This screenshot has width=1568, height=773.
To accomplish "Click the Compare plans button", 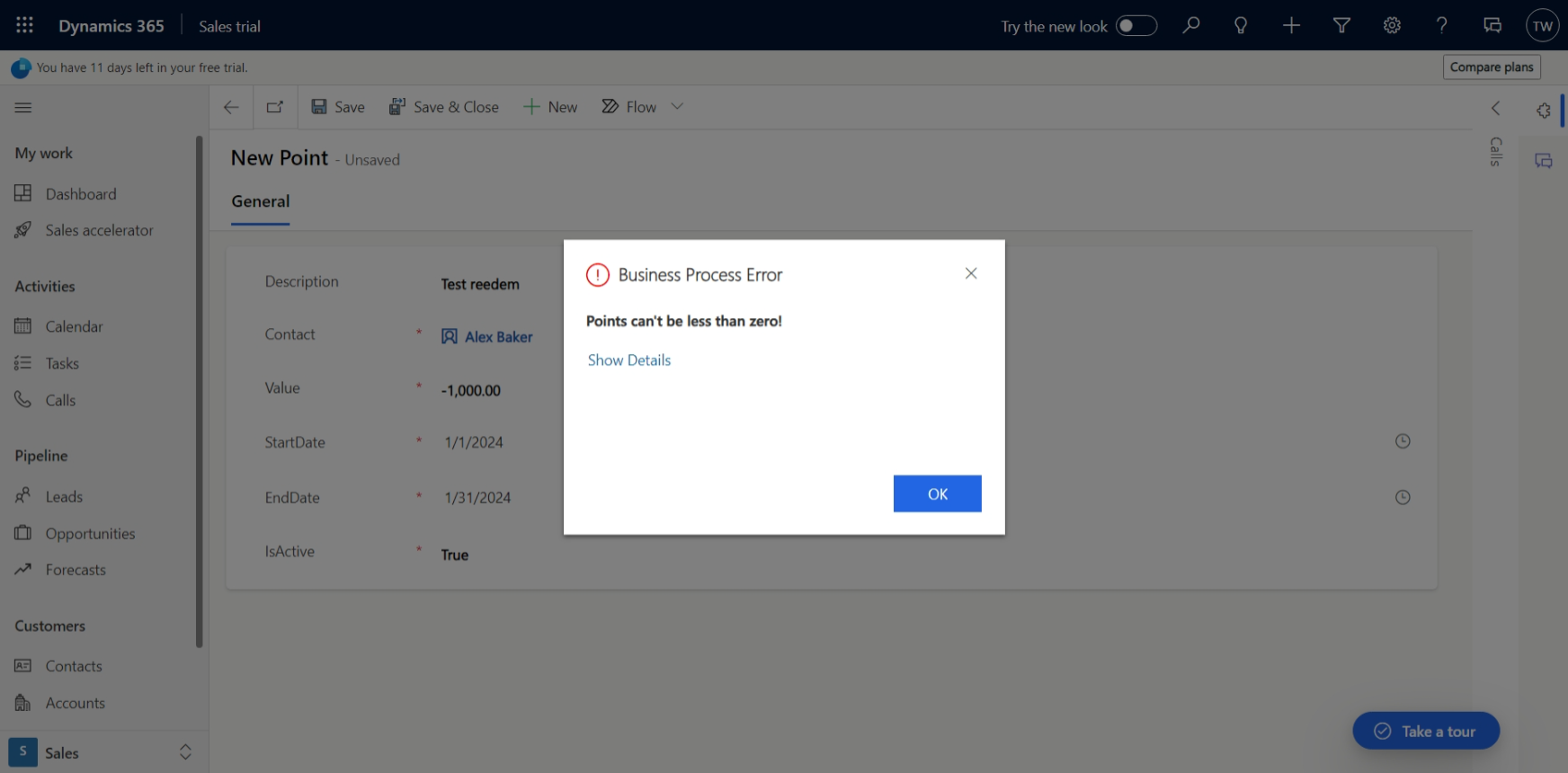I will [x=1492, y=67].
